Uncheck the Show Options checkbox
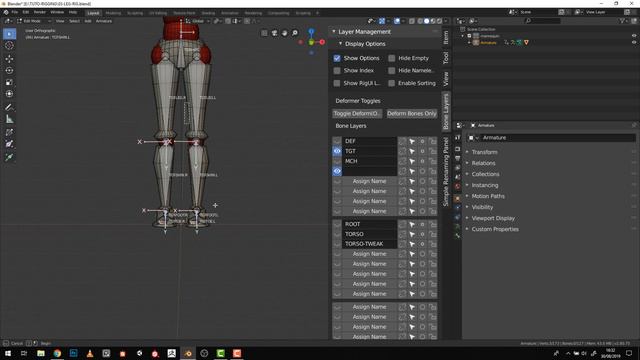This screenshot has width=640, height=360. [x=337, y=58]
